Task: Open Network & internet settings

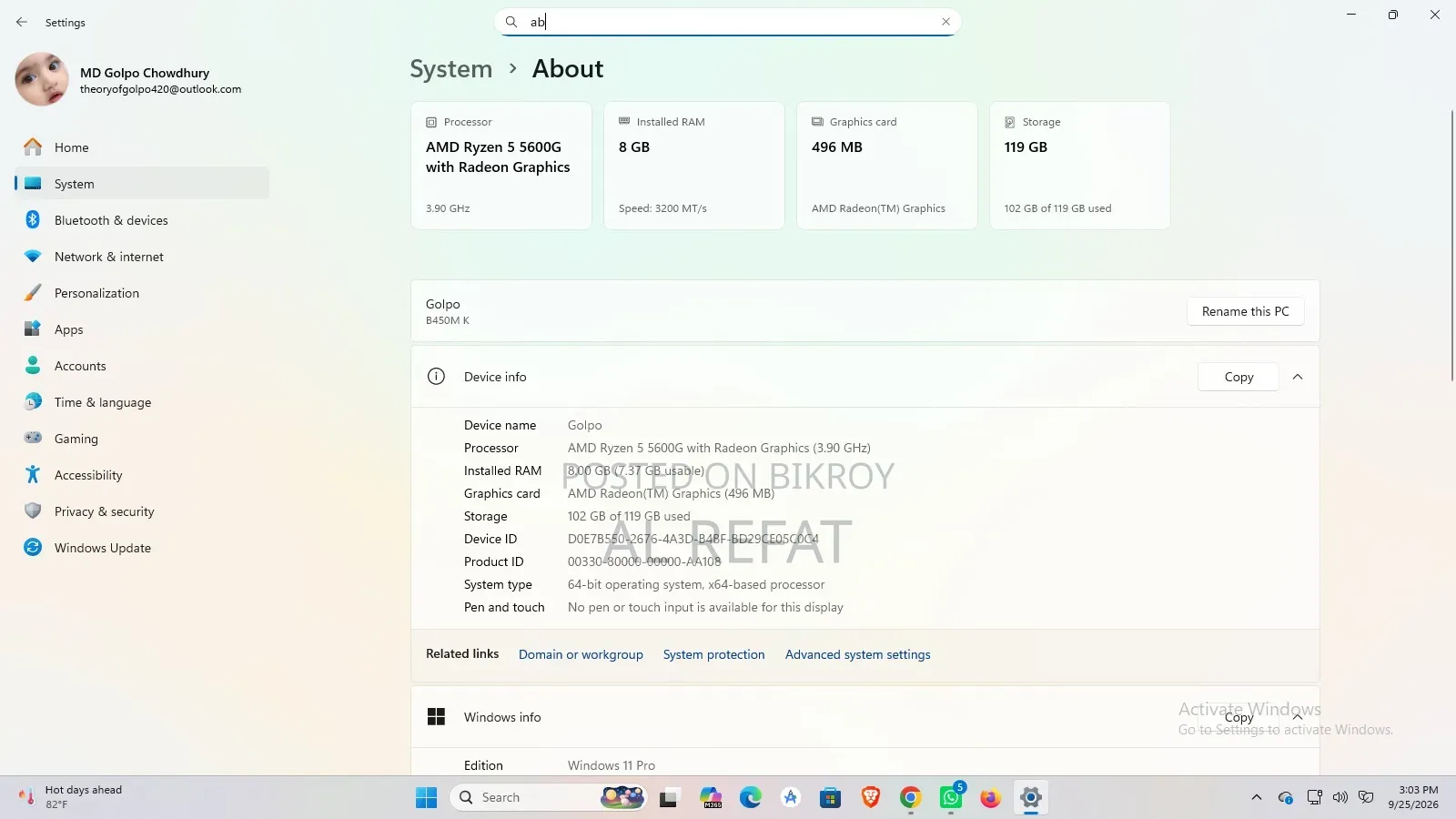Action: (142, 257)
